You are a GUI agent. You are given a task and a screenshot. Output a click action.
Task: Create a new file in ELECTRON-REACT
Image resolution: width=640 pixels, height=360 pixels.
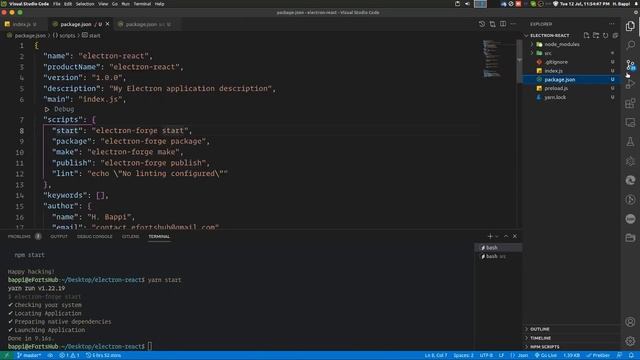tap(587, 36)
